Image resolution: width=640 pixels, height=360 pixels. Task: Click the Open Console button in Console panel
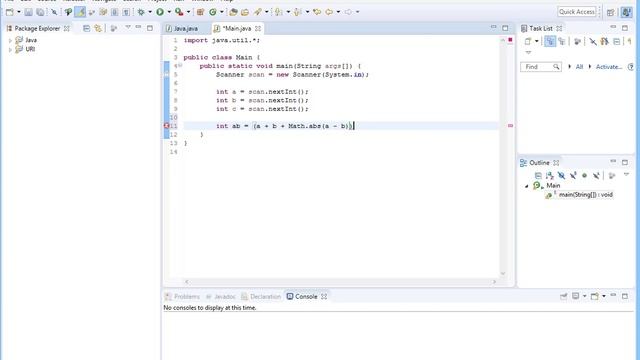[x=595, y=296]
